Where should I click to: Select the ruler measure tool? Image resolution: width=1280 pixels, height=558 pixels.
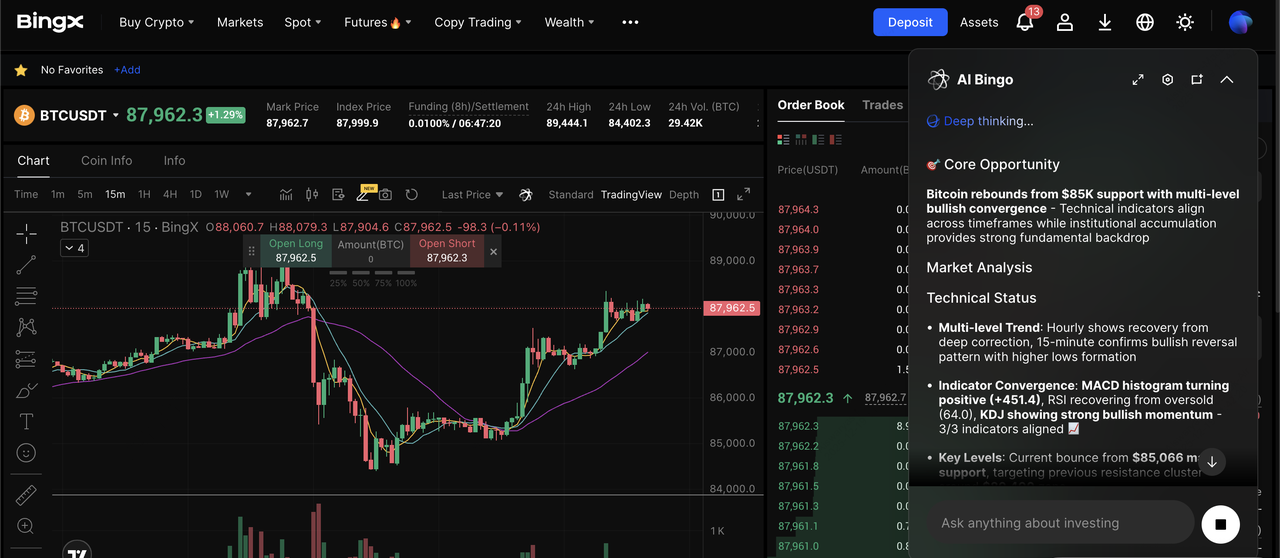[26, 495]
